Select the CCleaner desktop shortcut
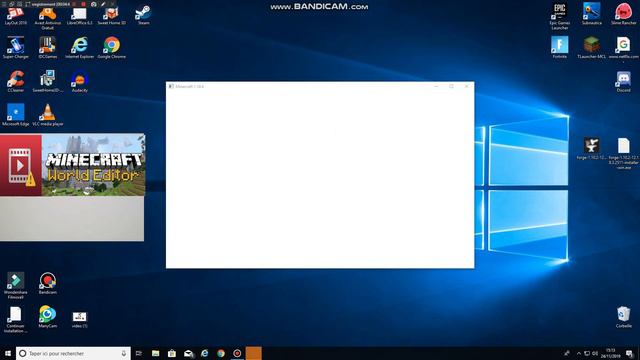This screenshot has height=360, width=640. [16, 81]
